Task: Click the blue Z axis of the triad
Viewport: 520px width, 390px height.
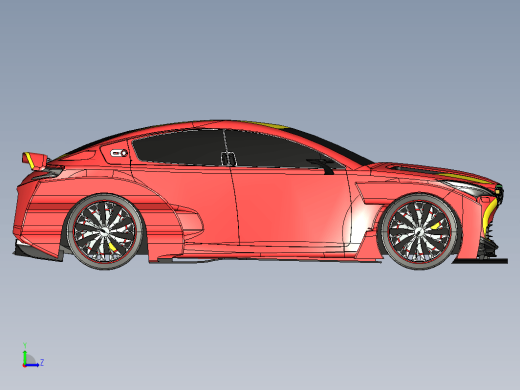Action: [x=32, y=365]
